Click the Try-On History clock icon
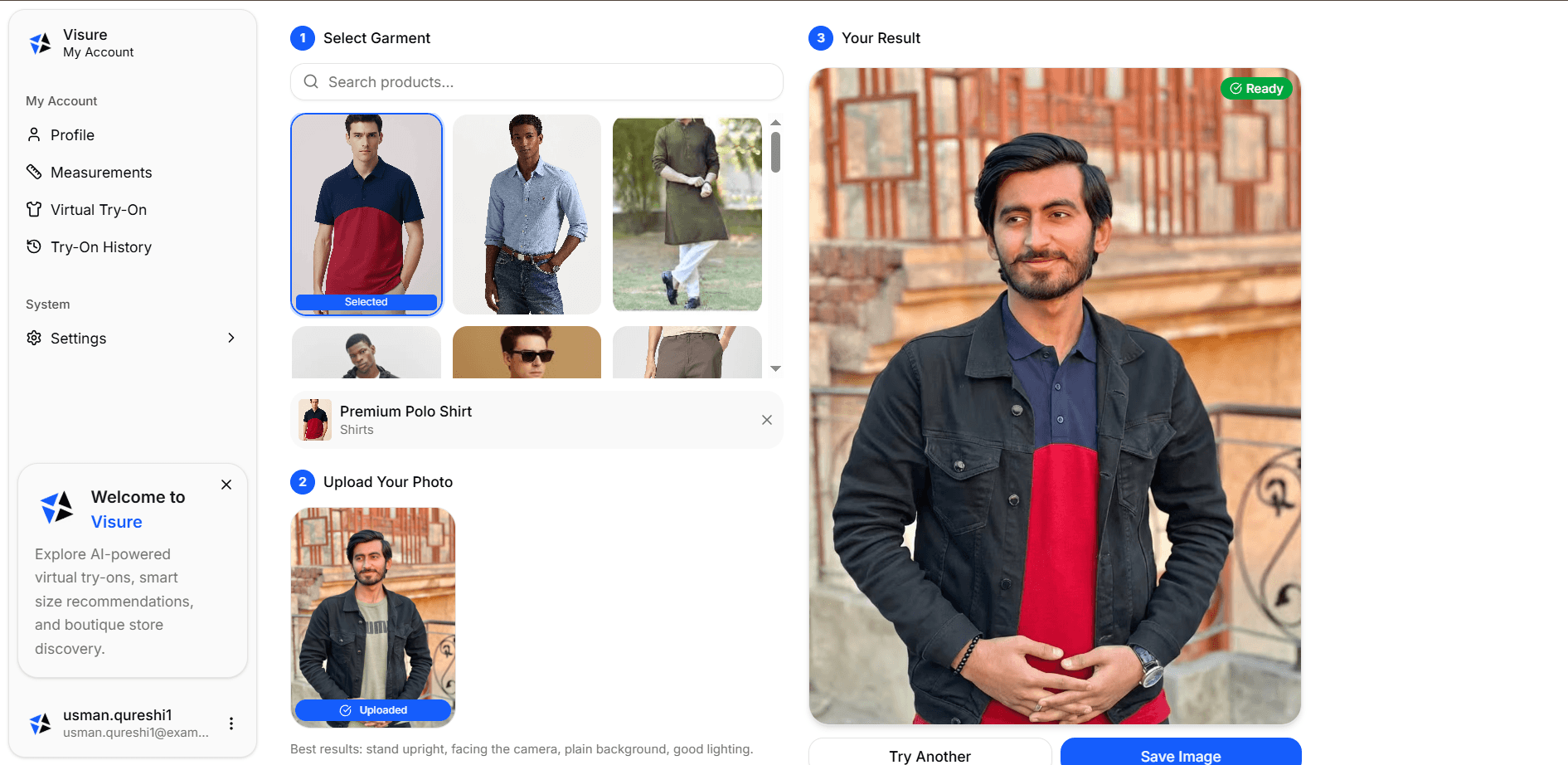This screenshot has width=1568, height=765. [34, 247]
